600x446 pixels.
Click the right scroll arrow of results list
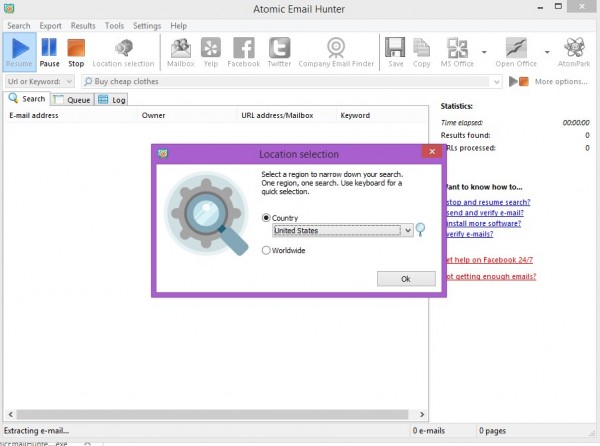pos(422,415)
